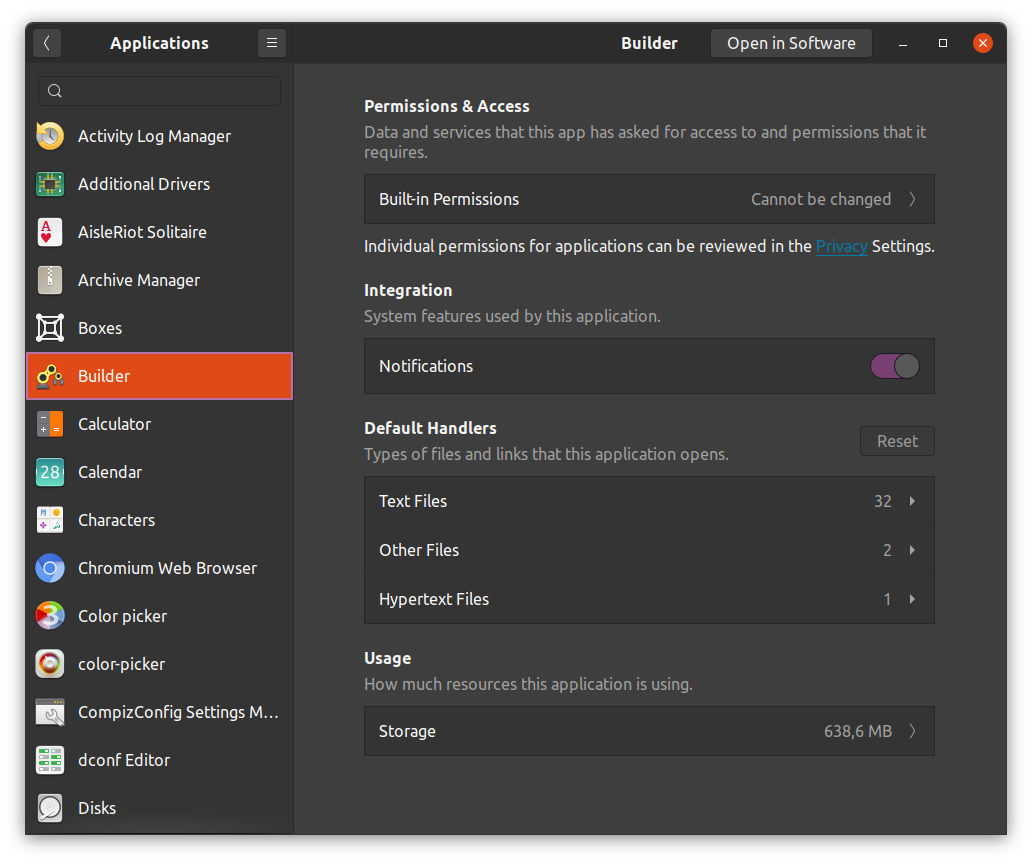Select the Characters app icon

tap(50, 521)
